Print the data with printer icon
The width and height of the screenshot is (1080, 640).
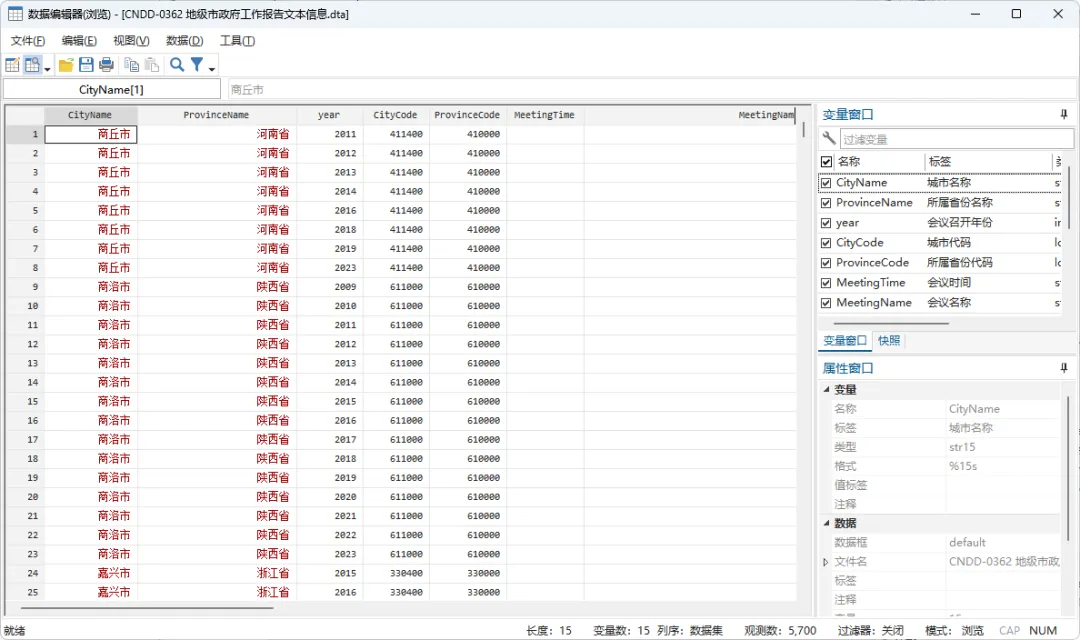pyautogui.click(x=106, y=65)
